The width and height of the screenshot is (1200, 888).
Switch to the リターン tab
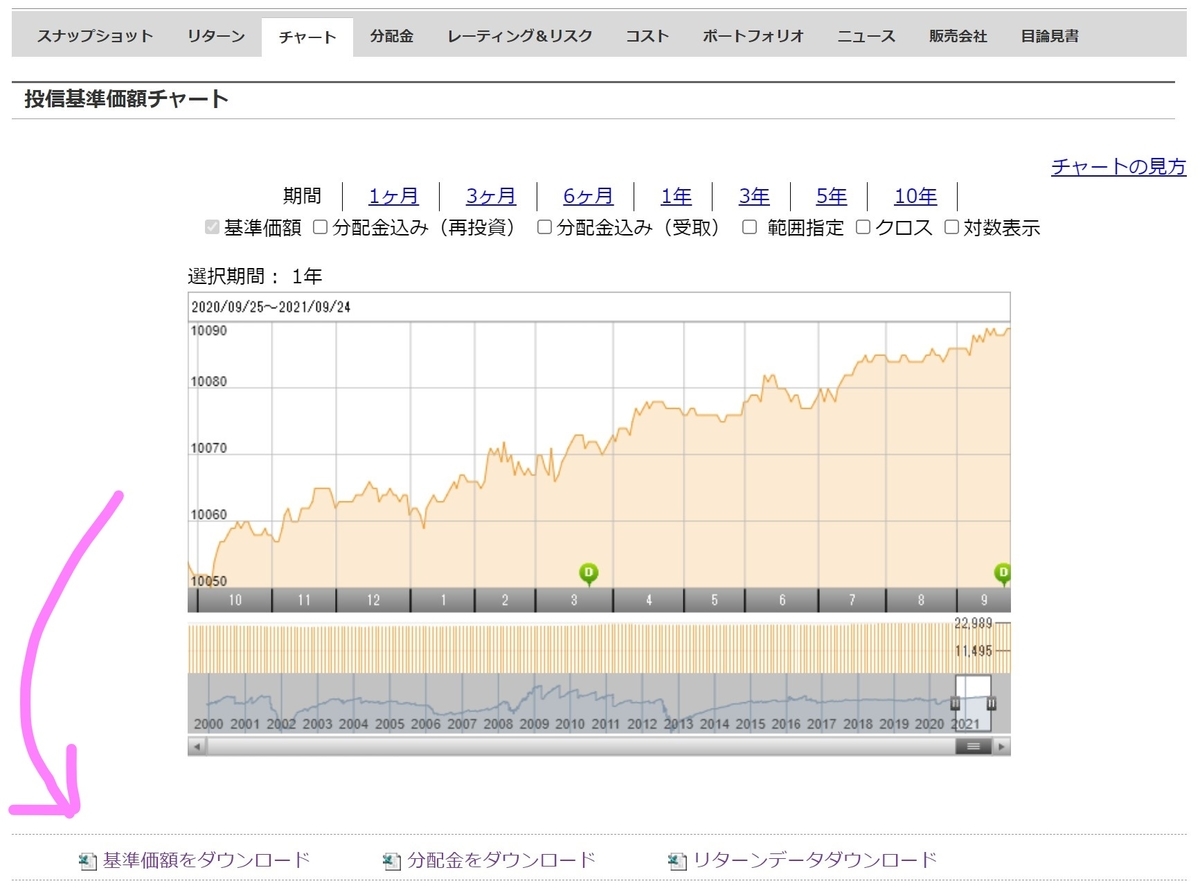pyautogui.click(x=215, y=36)
